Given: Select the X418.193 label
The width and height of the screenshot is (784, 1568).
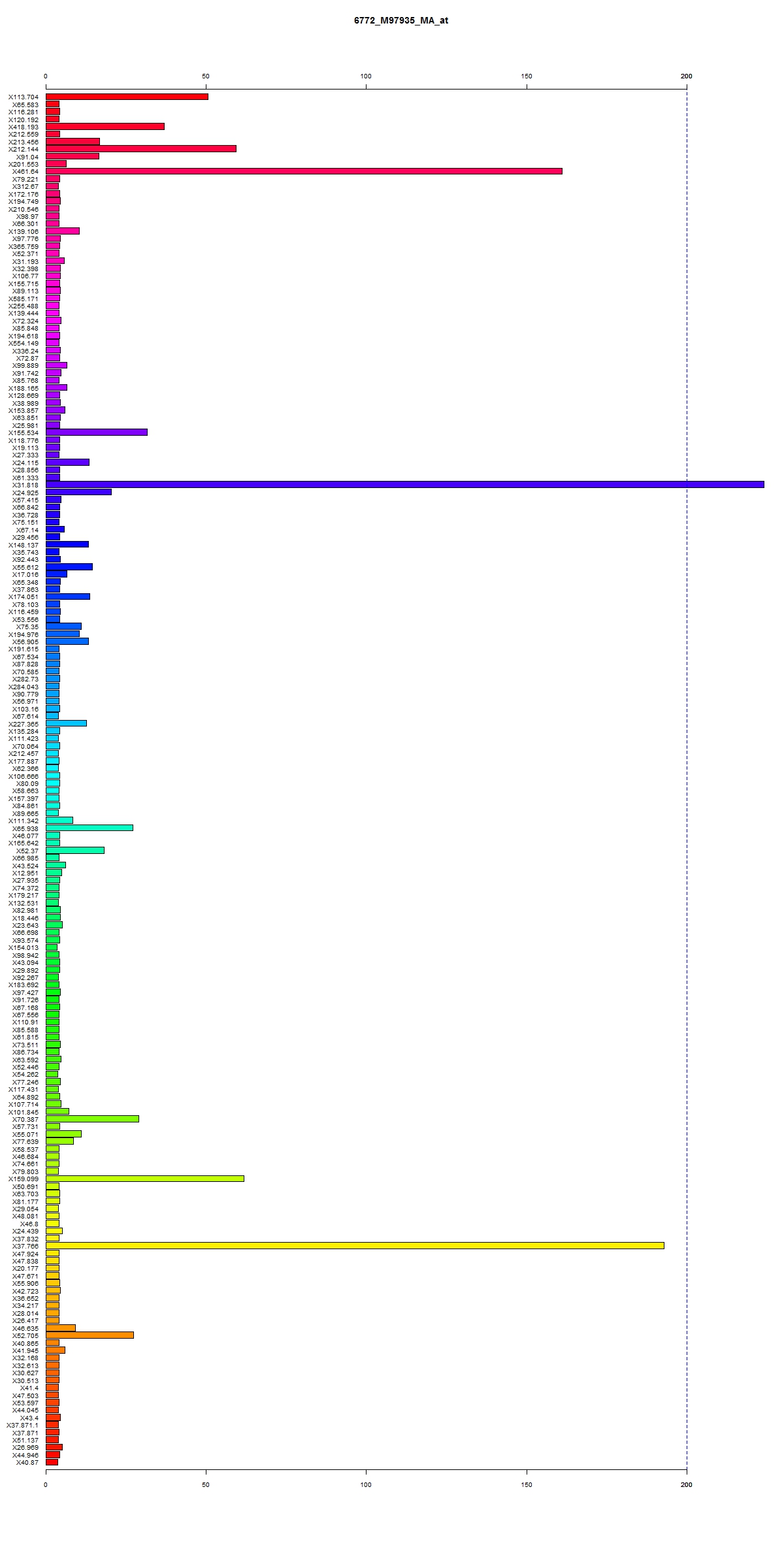Looking at the screenshot, I should click(24, 127).
